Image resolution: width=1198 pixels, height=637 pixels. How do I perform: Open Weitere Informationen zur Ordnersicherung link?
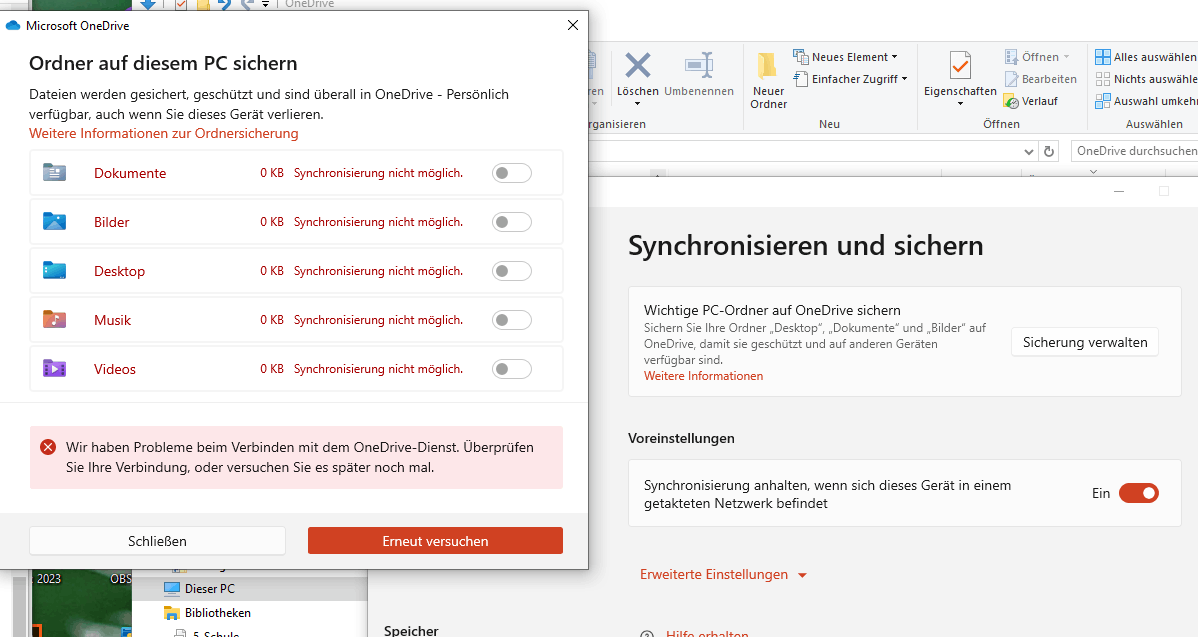pos(164,133)
